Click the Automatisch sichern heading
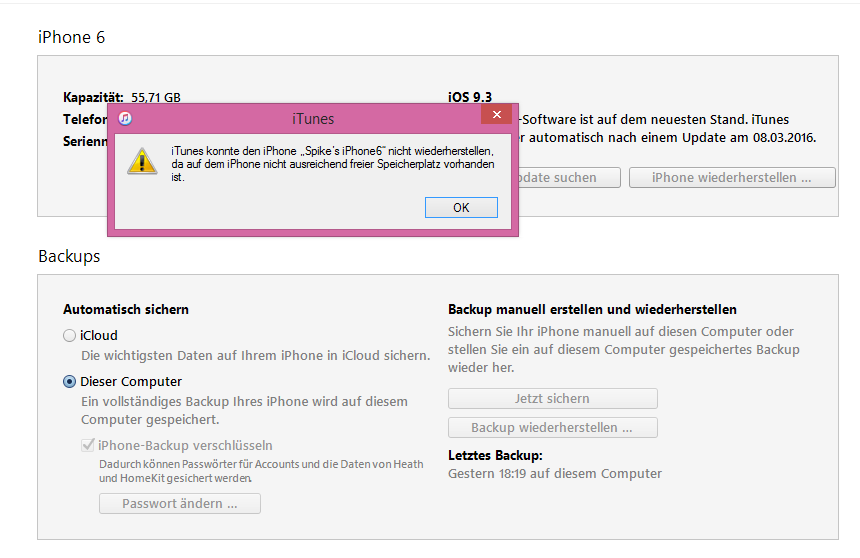 pos(126,310)
